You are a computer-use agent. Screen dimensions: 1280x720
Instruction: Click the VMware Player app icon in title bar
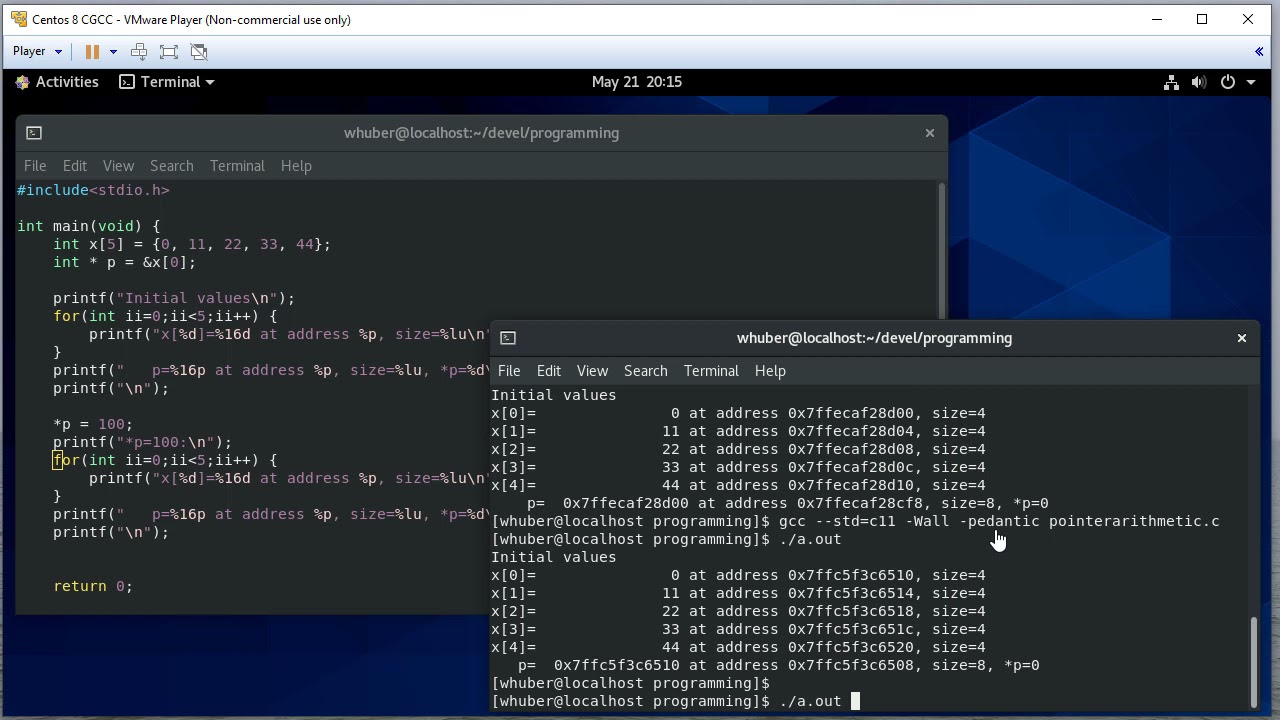18,19
